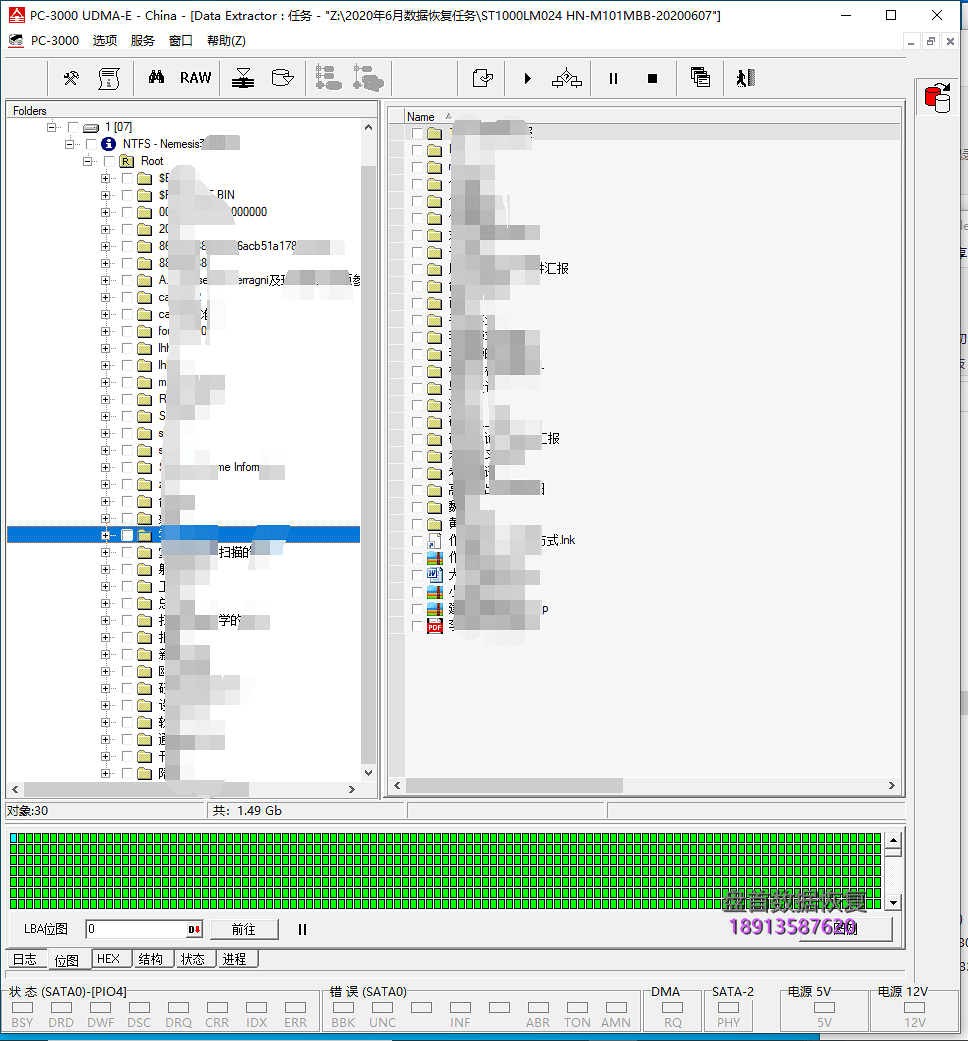968x1041 pixels.
Task: Click inside the LBA位图 input field
Action: pyautogui.click(x=137, y=929)
